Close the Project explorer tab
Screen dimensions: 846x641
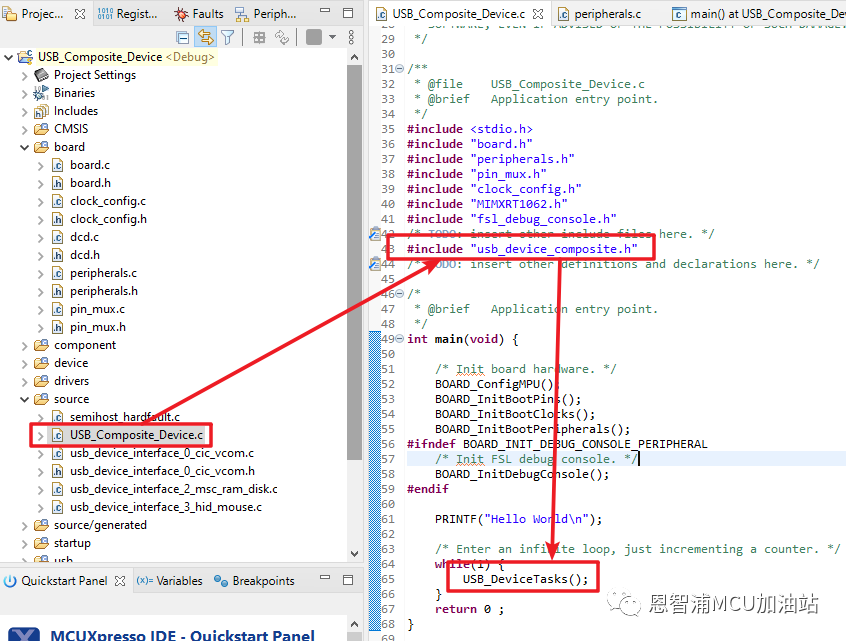[80, 14]
